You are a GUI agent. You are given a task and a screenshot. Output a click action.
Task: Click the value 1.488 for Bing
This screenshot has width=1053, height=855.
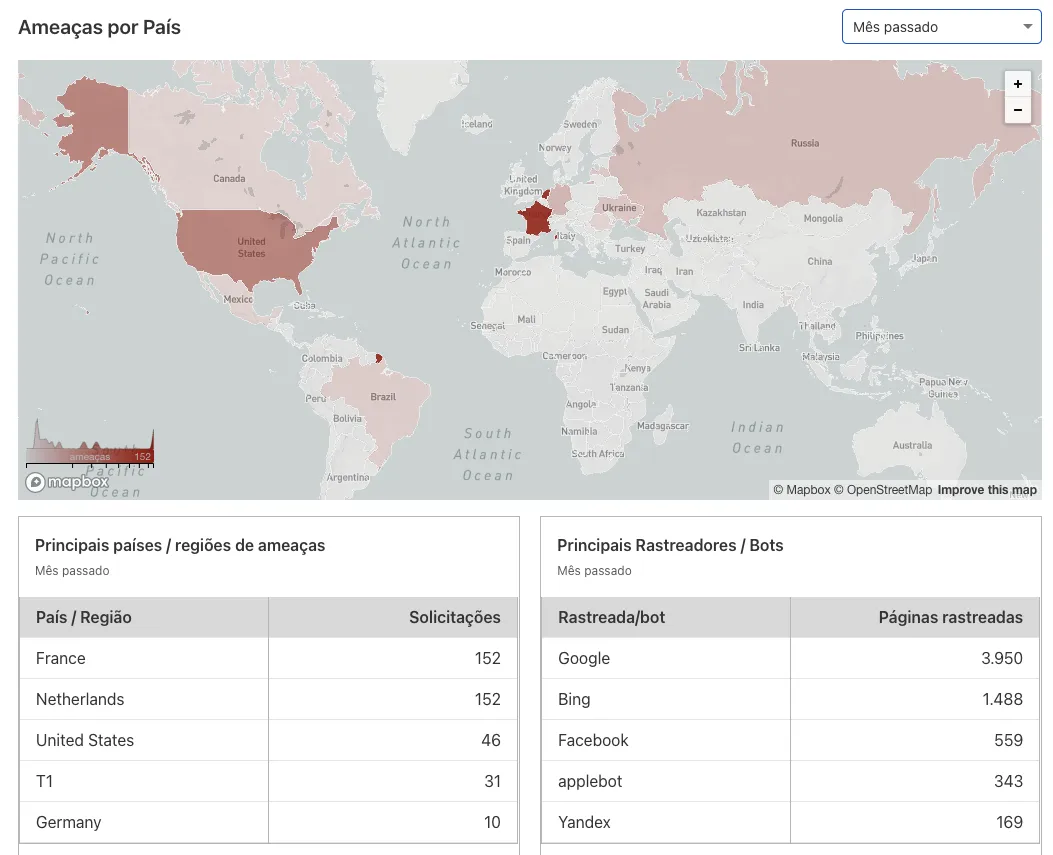tap(1003, 699)
